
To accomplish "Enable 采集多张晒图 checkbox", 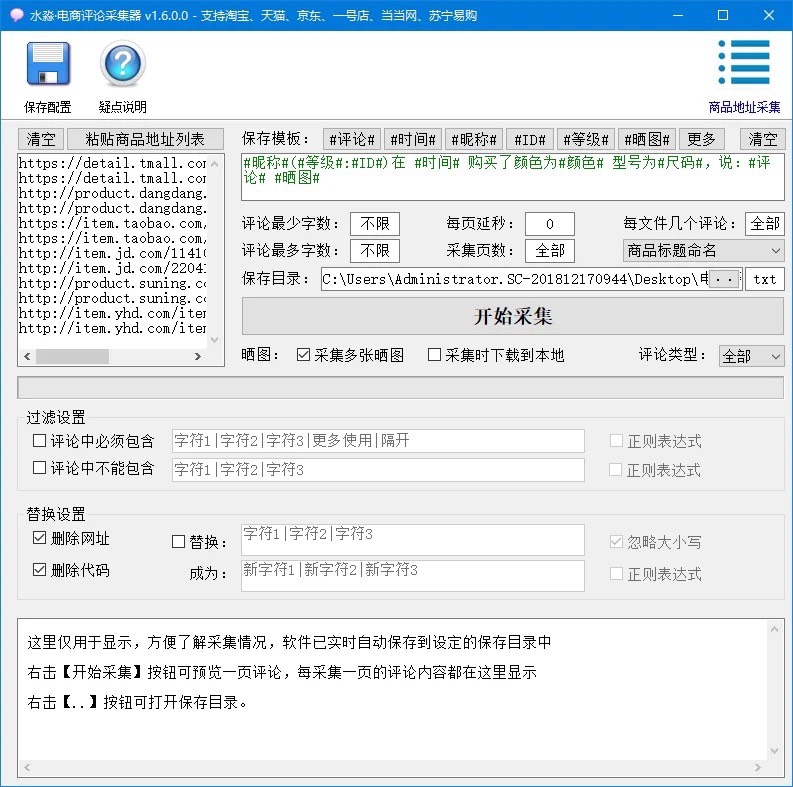I will coord(304,355).
